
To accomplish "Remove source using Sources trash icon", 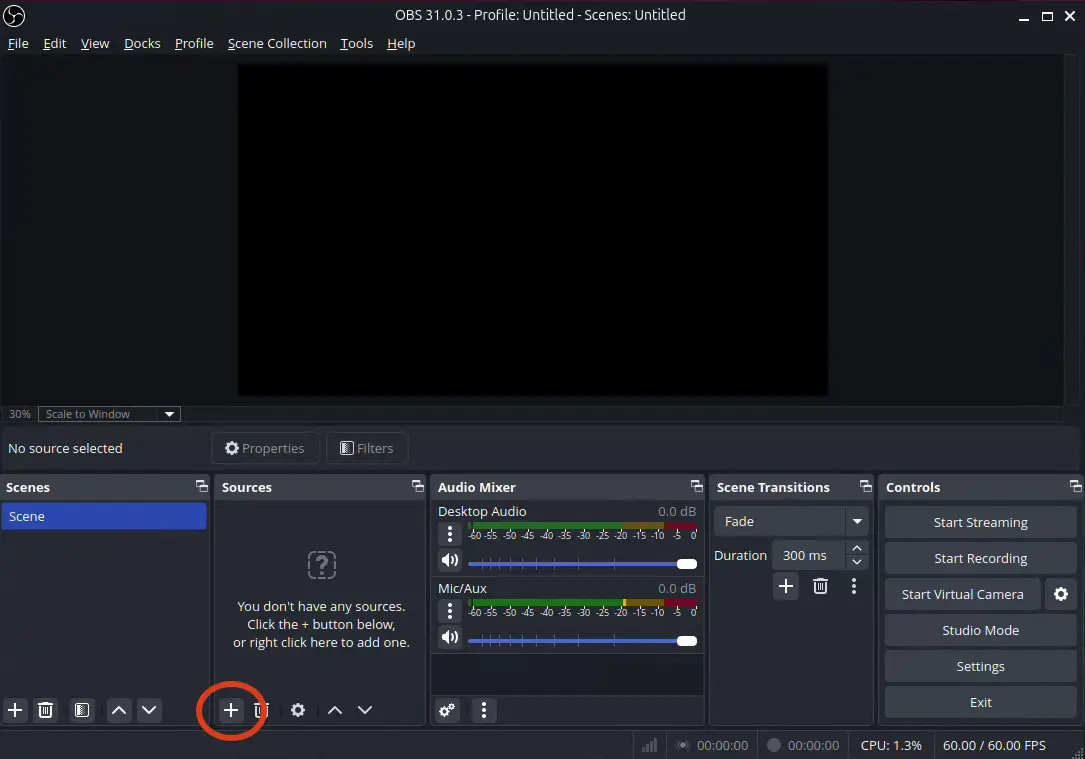I will pos(261,710).
